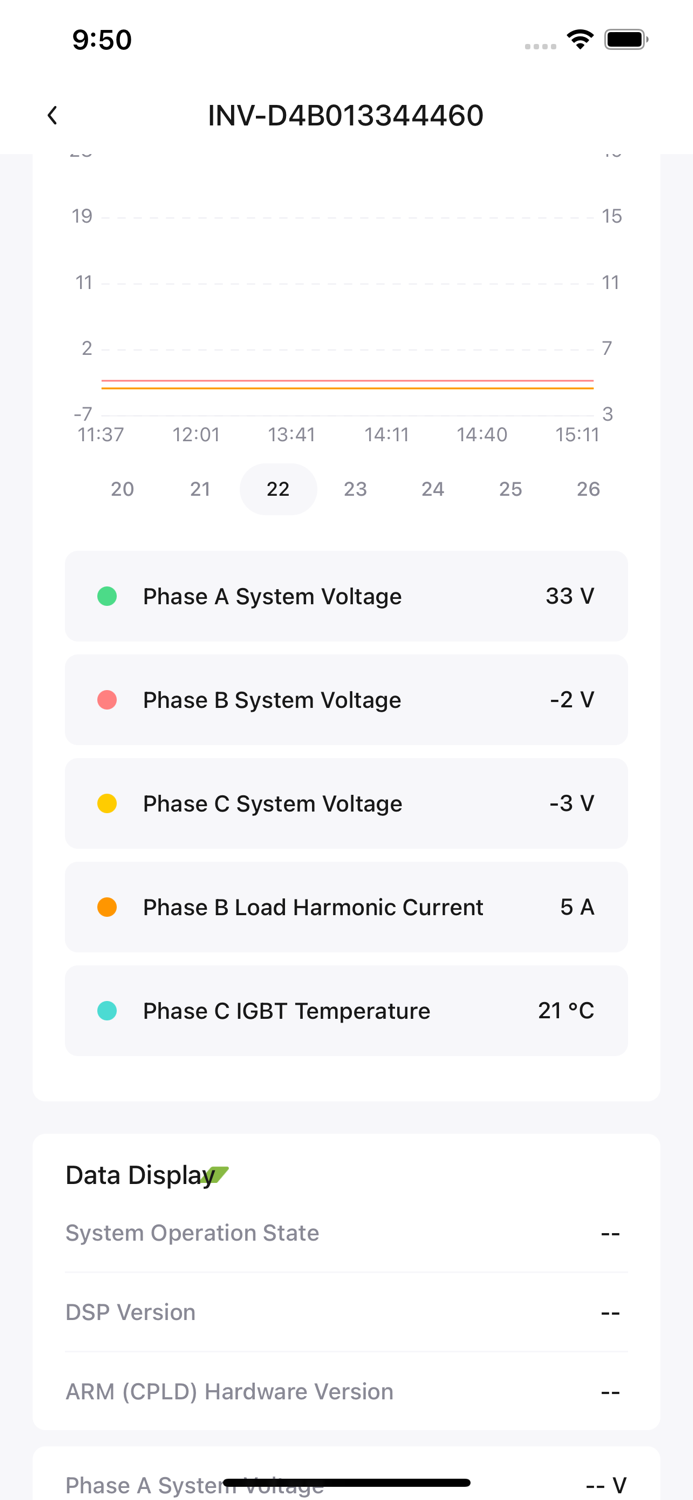Toggle Phase B Load Harmonic Current series
The image size is (693, 1500).
pos(346,907)
